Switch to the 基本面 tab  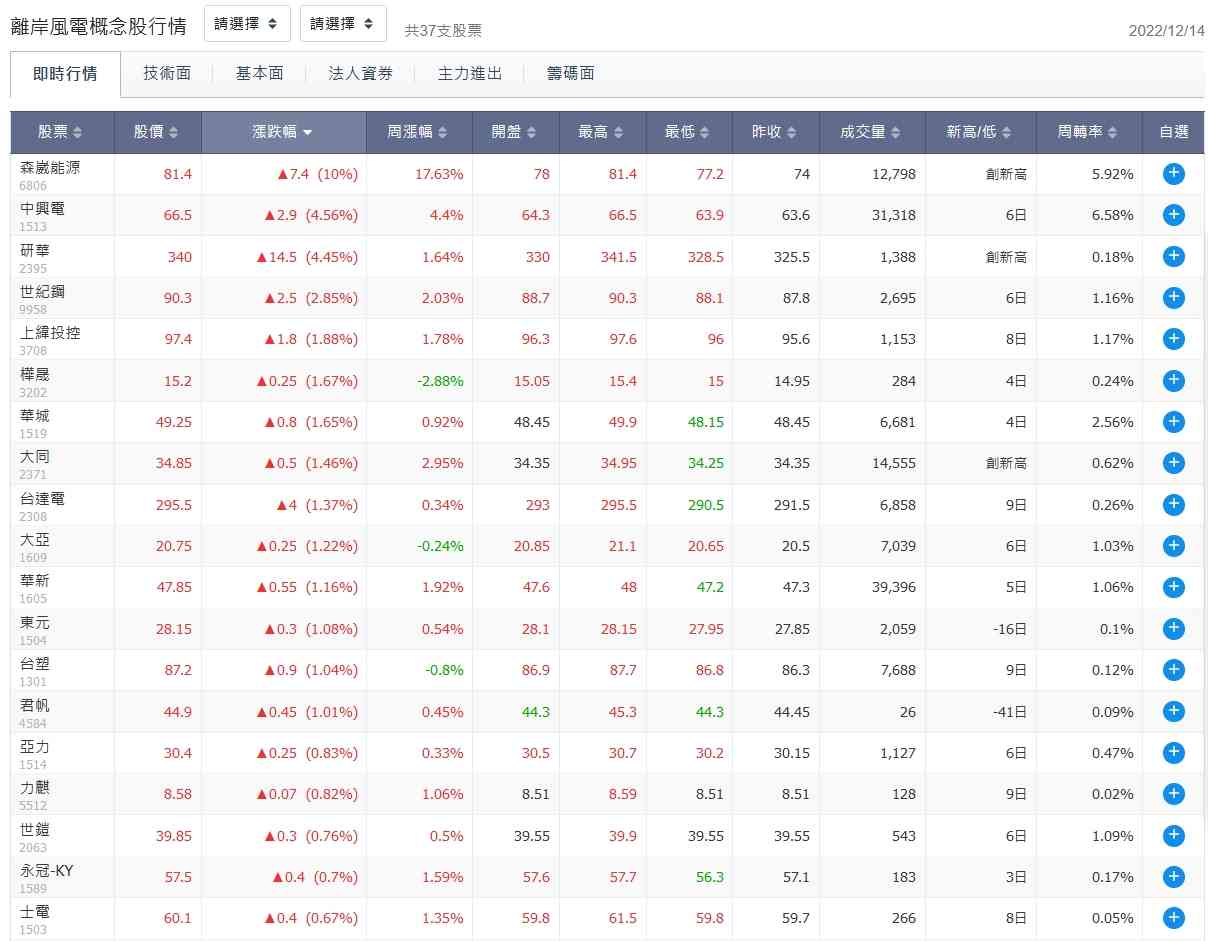tap(260, 74)
